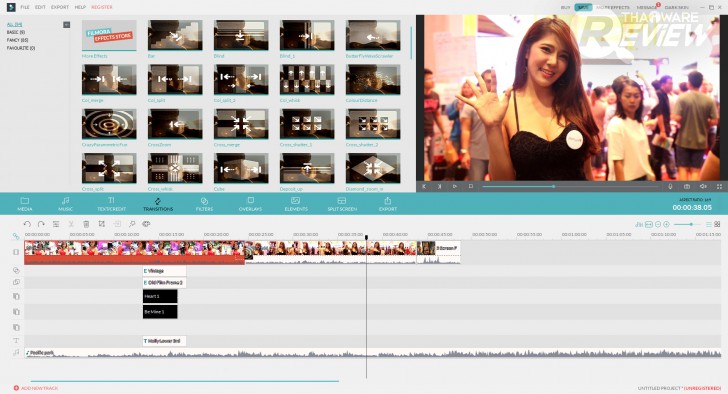
Task: Open the Filters tab
Action: pos(204,204)
